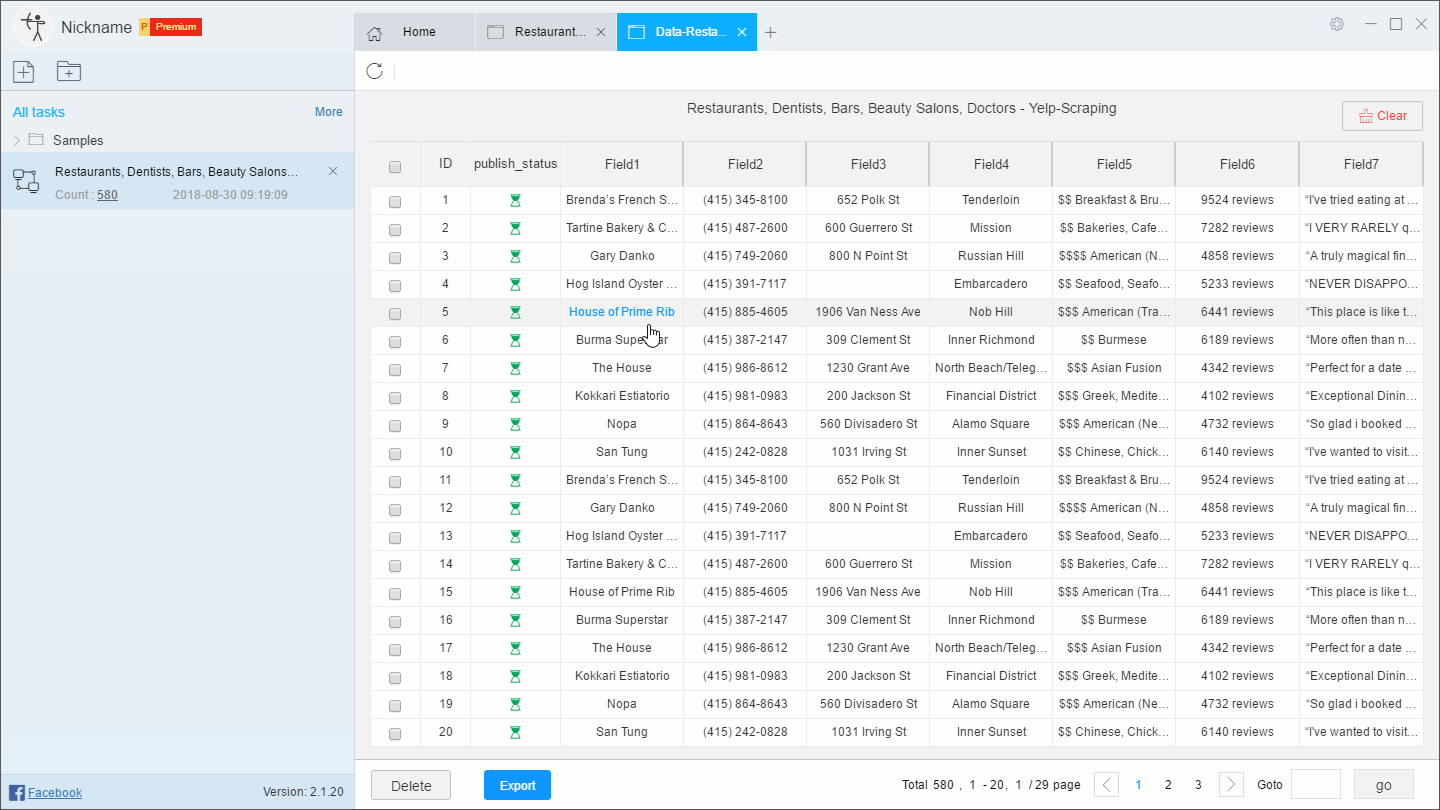This screenshot has width=1440, height=810.
Task: Click the user avatar icon
Action: [33, 25]
